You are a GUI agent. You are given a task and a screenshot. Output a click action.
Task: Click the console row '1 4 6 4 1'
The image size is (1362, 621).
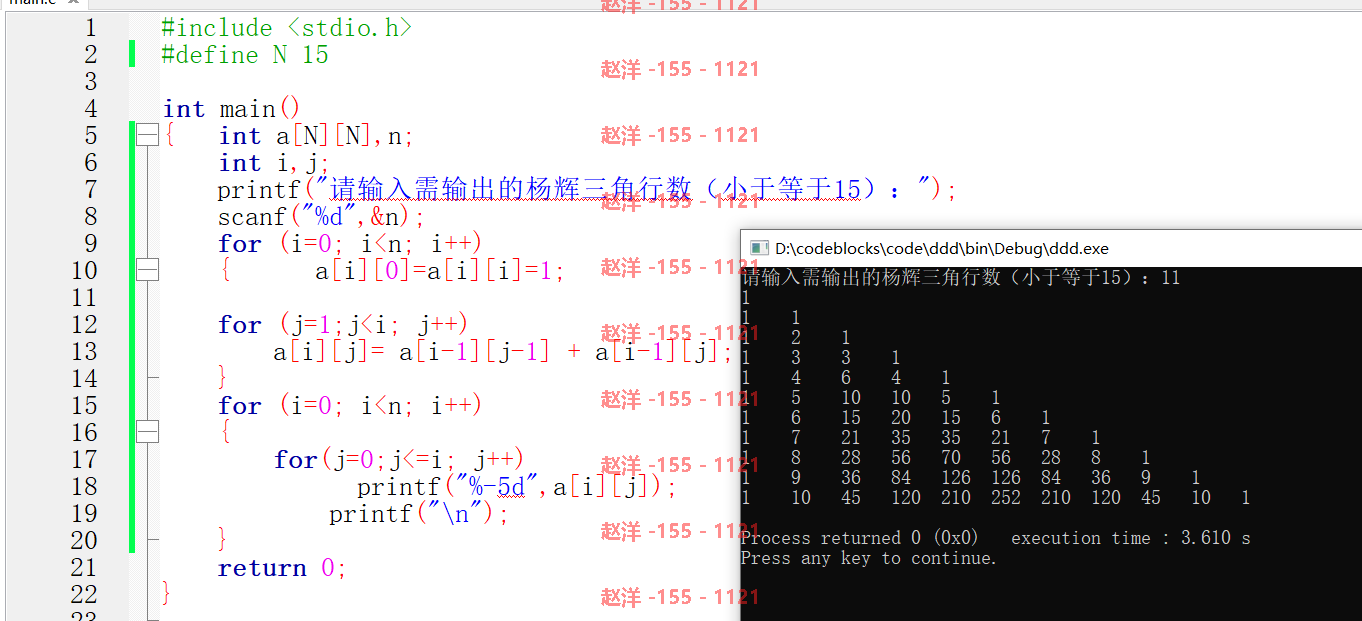click(846, 378)
